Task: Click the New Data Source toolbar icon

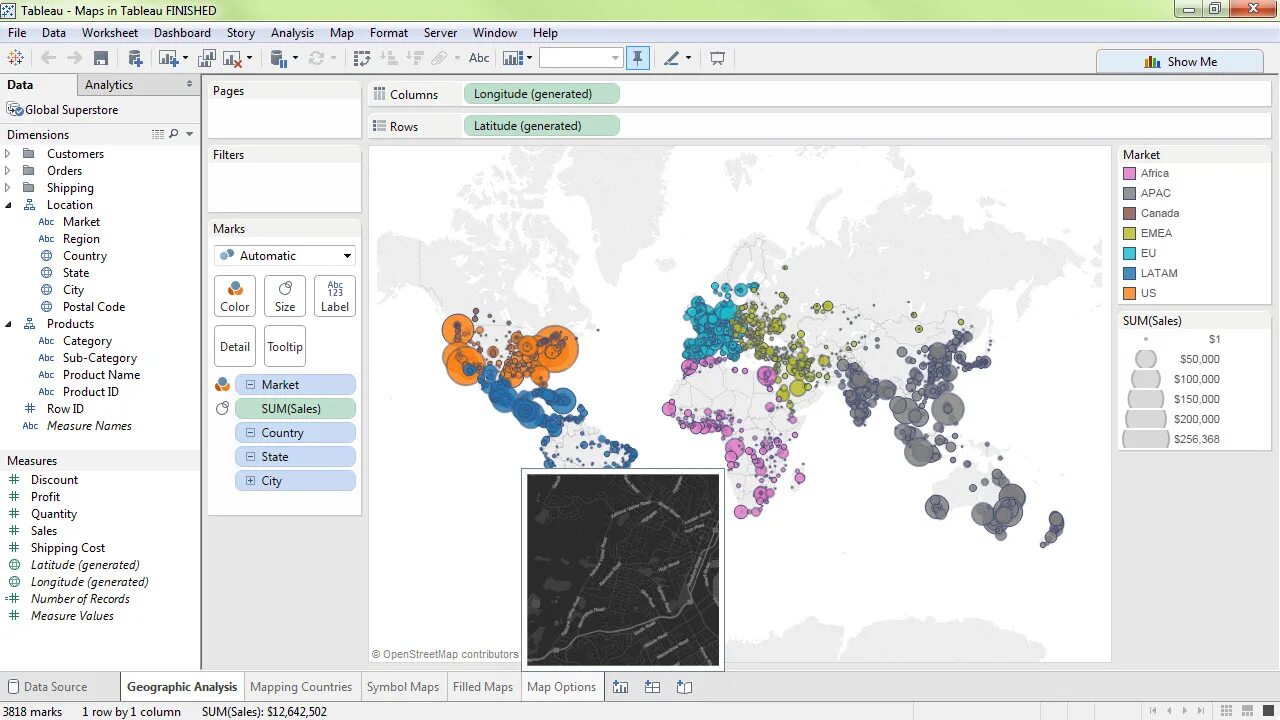Action: click(135, 58)
